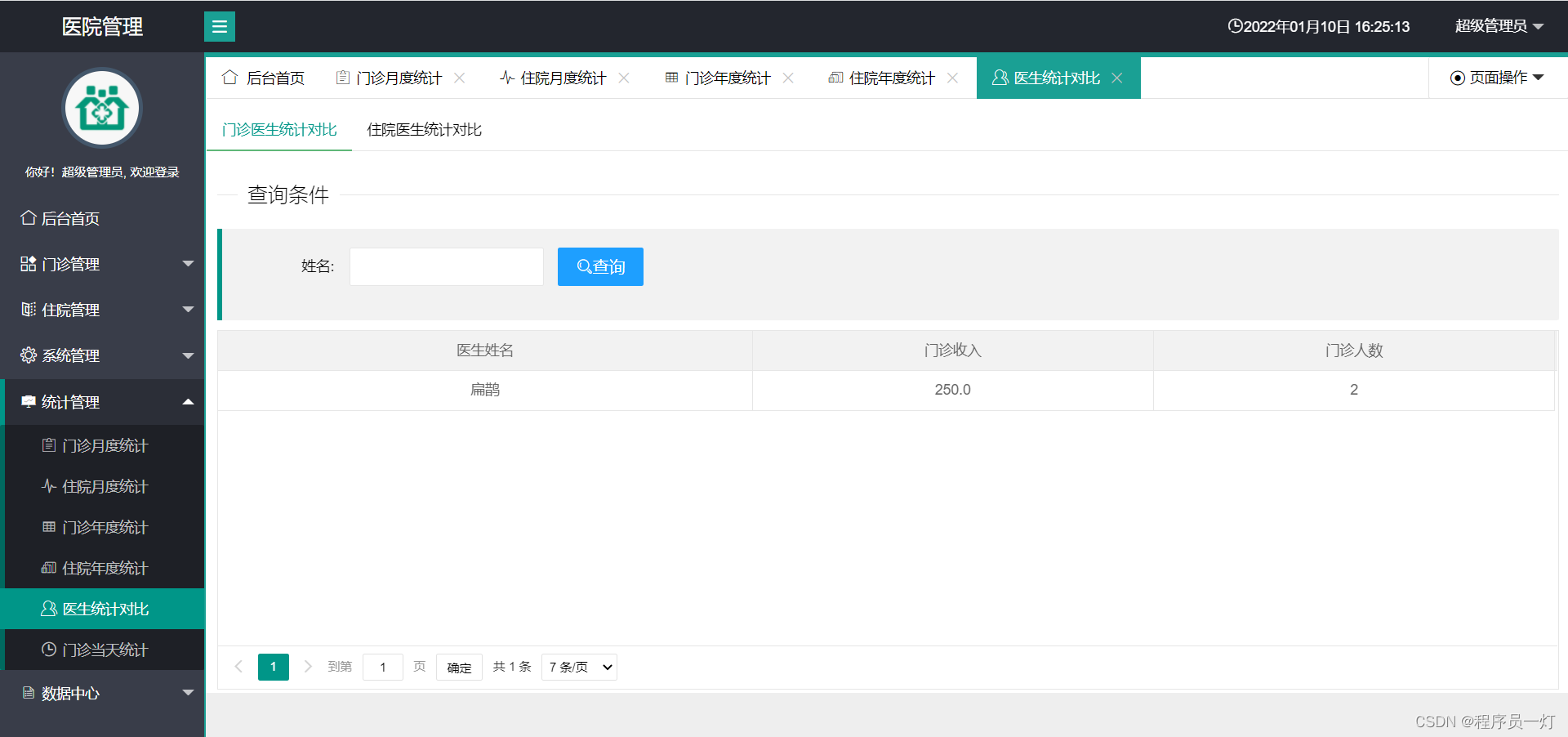Click the 门诊收入 column header
The image size is (1568, 737).
pos(953,351)
